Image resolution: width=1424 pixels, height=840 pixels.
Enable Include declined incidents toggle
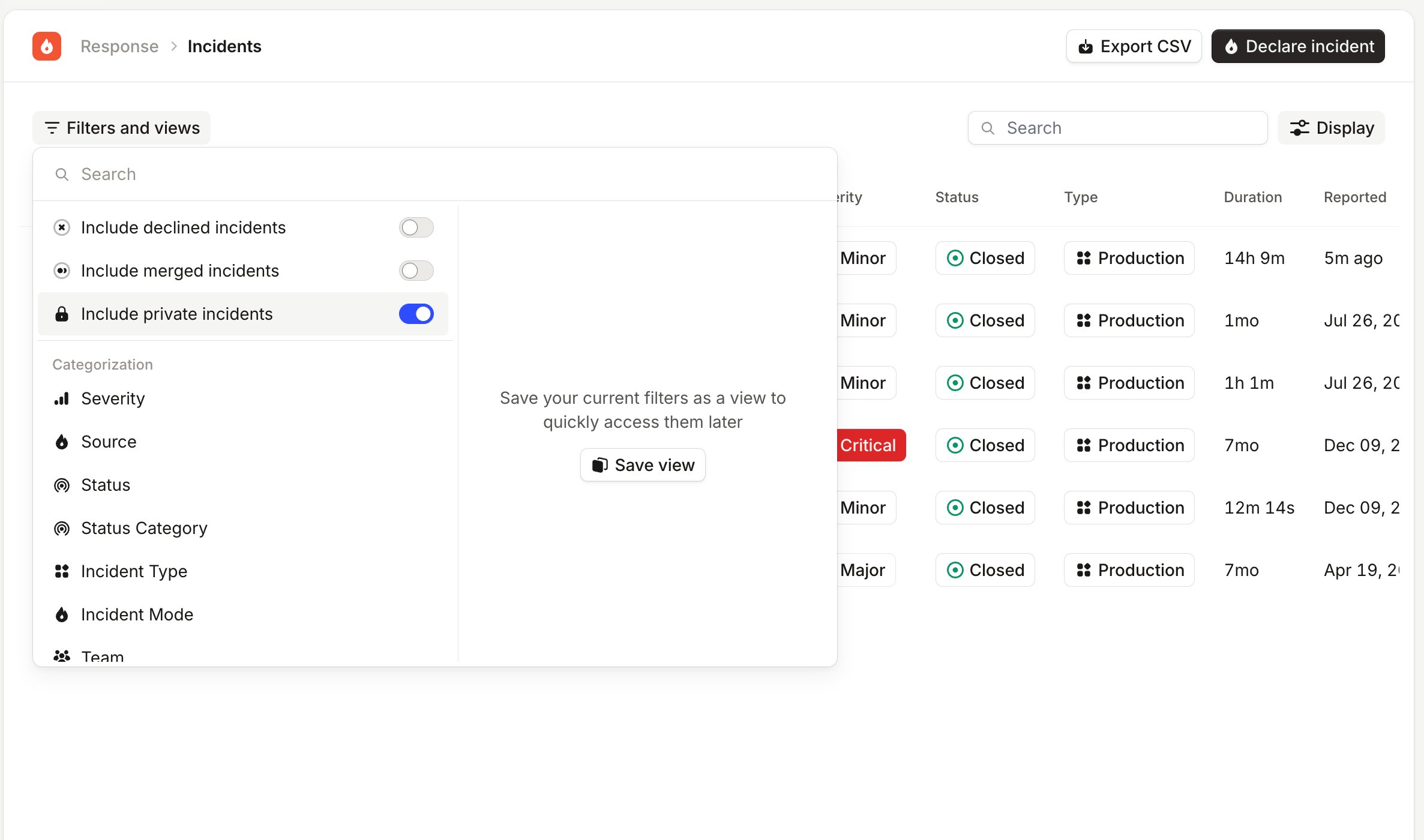pyautogui.click(x=416, y=227)
